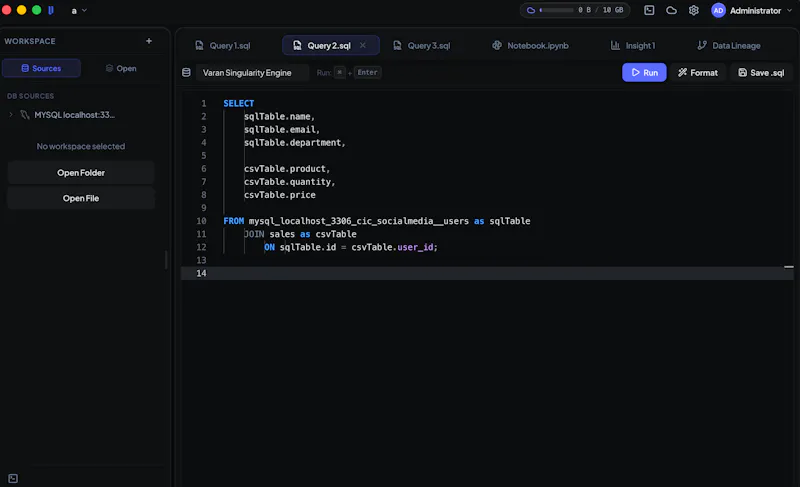Click the Enter shortcut key hint
800x487 pixels.
[367, 72]
